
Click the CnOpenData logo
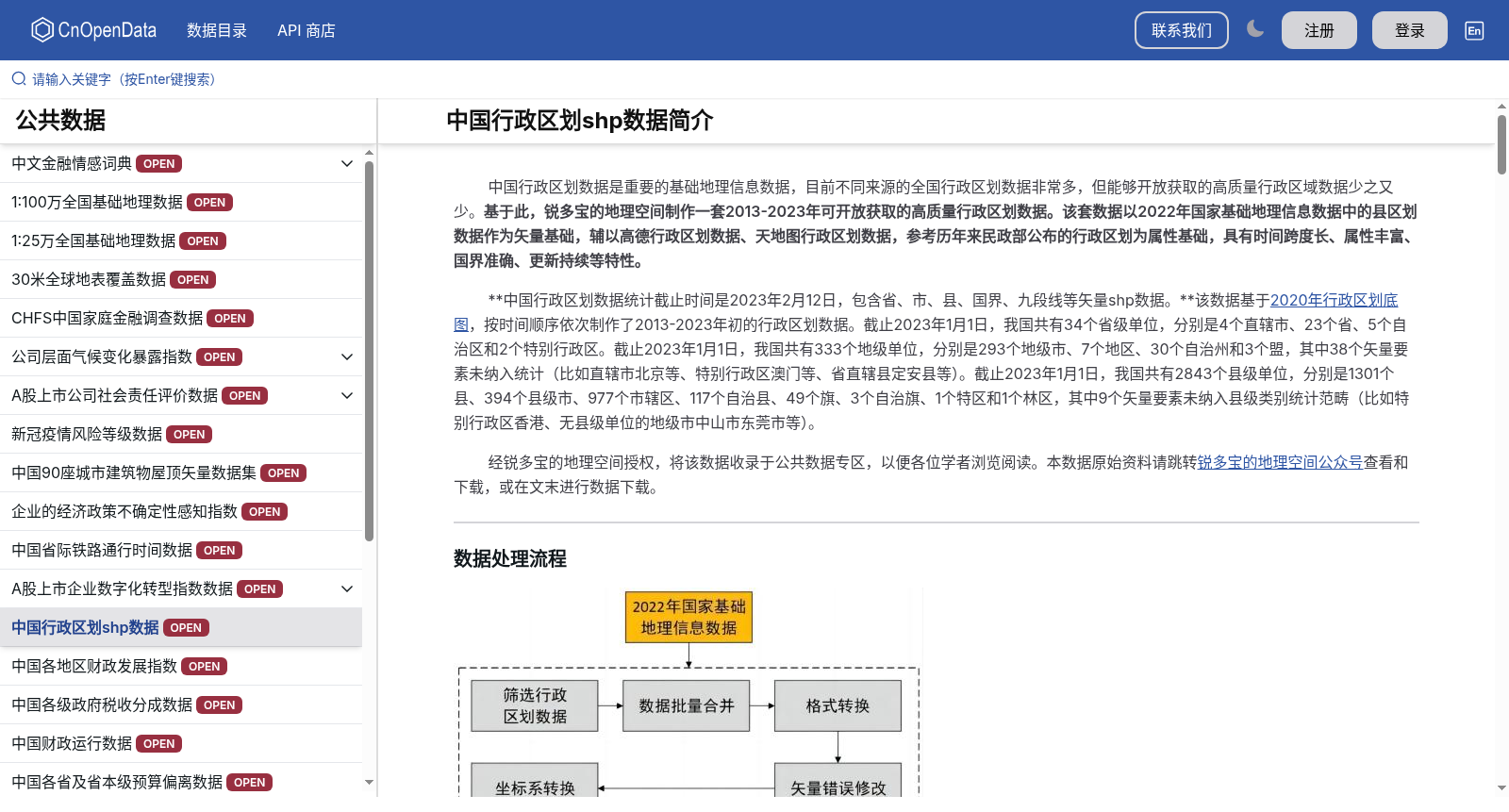pos(93,30)
